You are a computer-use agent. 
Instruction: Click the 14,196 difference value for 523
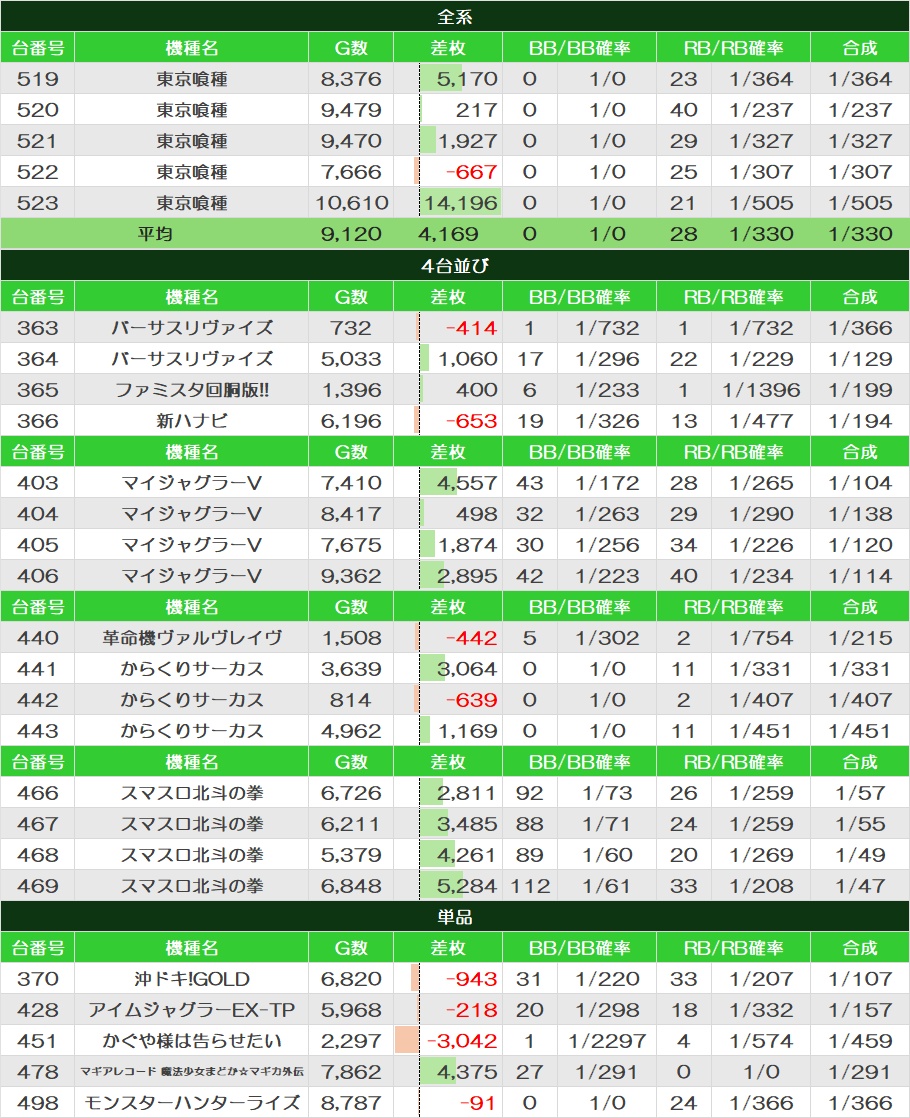click(461, 202)
